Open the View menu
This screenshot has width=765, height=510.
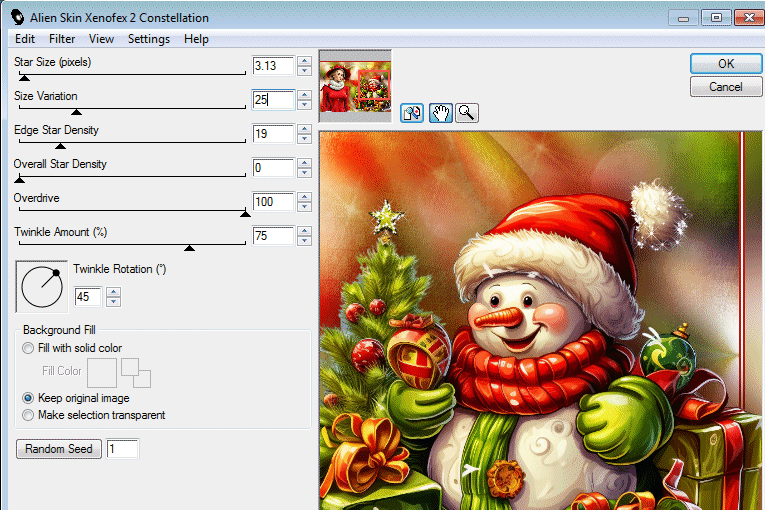(x=101, y=39)
